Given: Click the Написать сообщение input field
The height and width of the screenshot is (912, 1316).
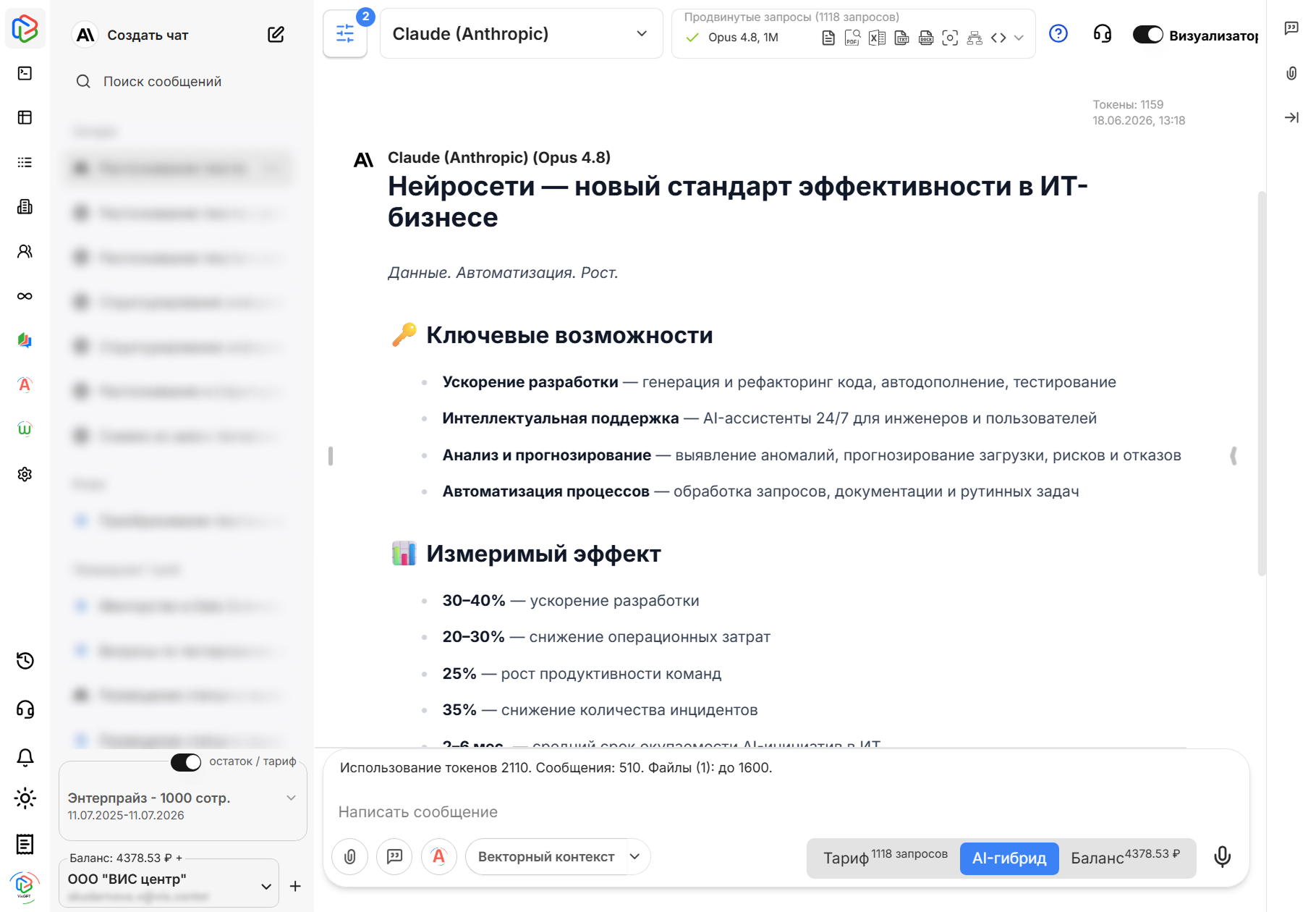Looking at the screenshot, I should [786, 812].
